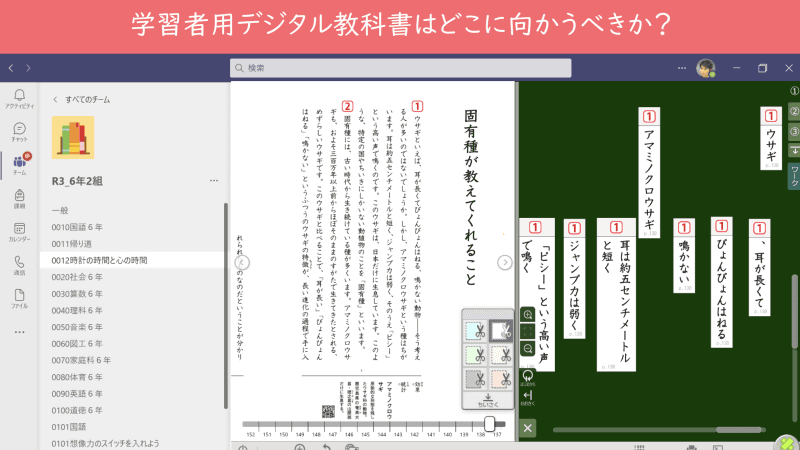
Task: Click the board vertical scrollbar thumb
Action: coord(794,312)
